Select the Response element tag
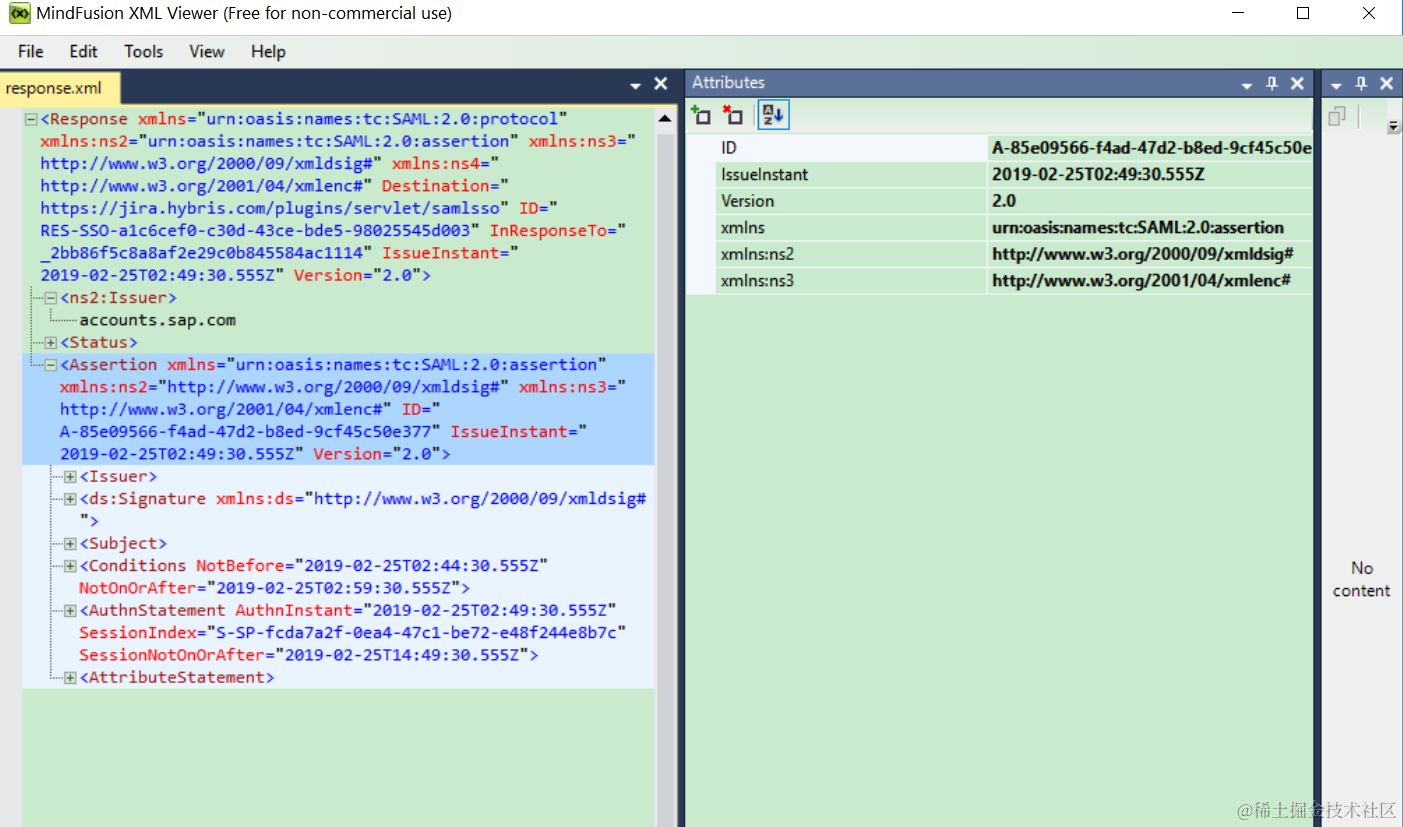The height and width of the screenshot is (827, 1403). (x=84, y=119)
